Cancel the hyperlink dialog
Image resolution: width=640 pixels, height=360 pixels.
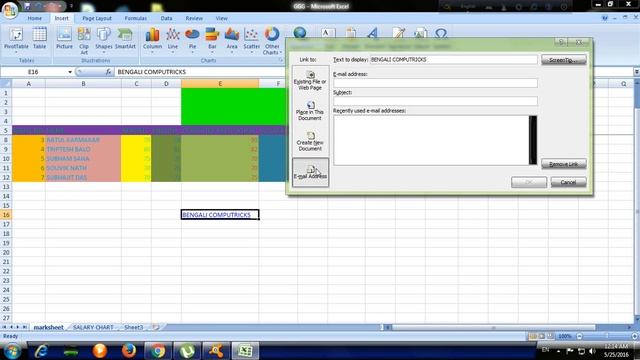pos(568,182)
